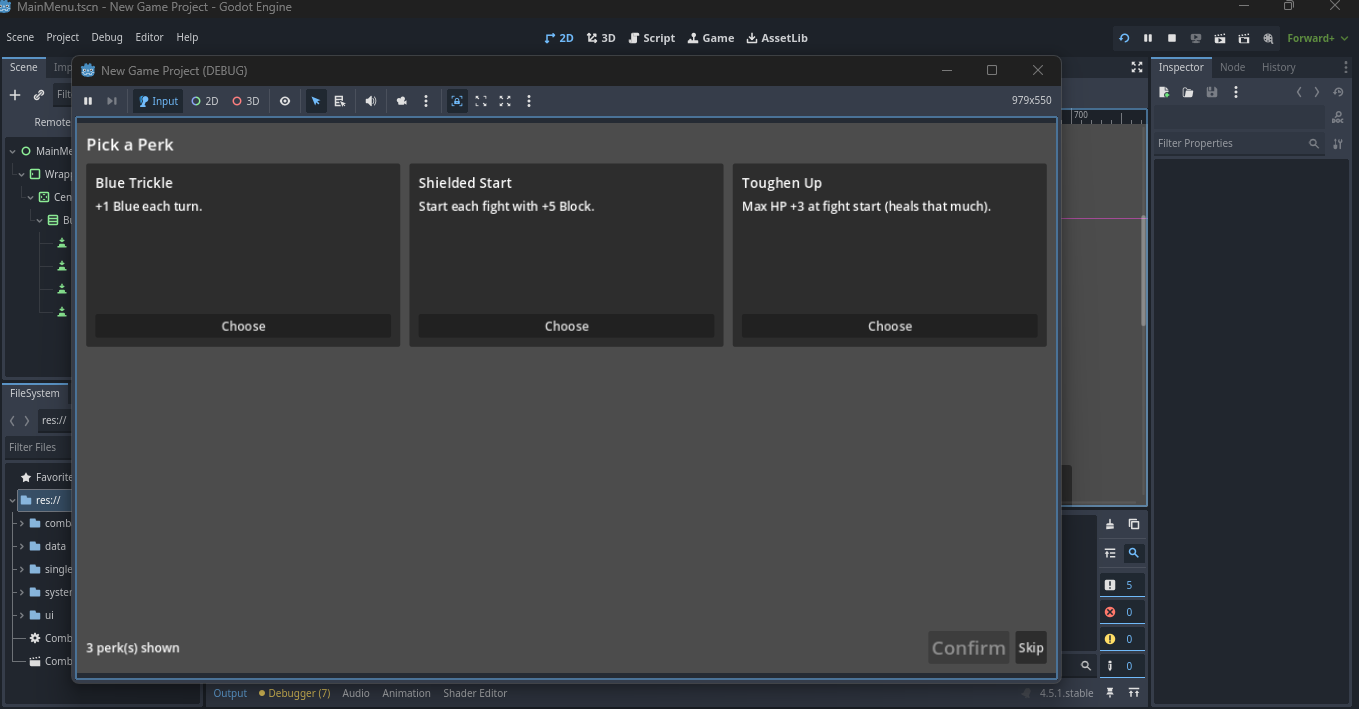
Task: Stop the running project
Action: click(x=1172, y=38)
